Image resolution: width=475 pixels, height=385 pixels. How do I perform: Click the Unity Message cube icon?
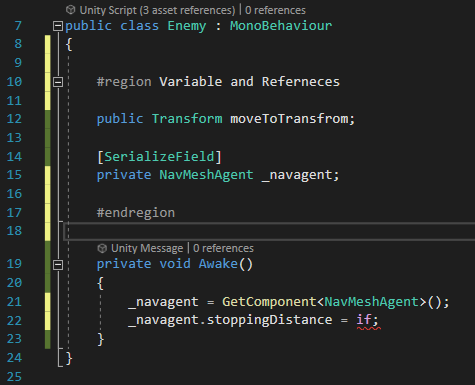click(x=102, y=248)
